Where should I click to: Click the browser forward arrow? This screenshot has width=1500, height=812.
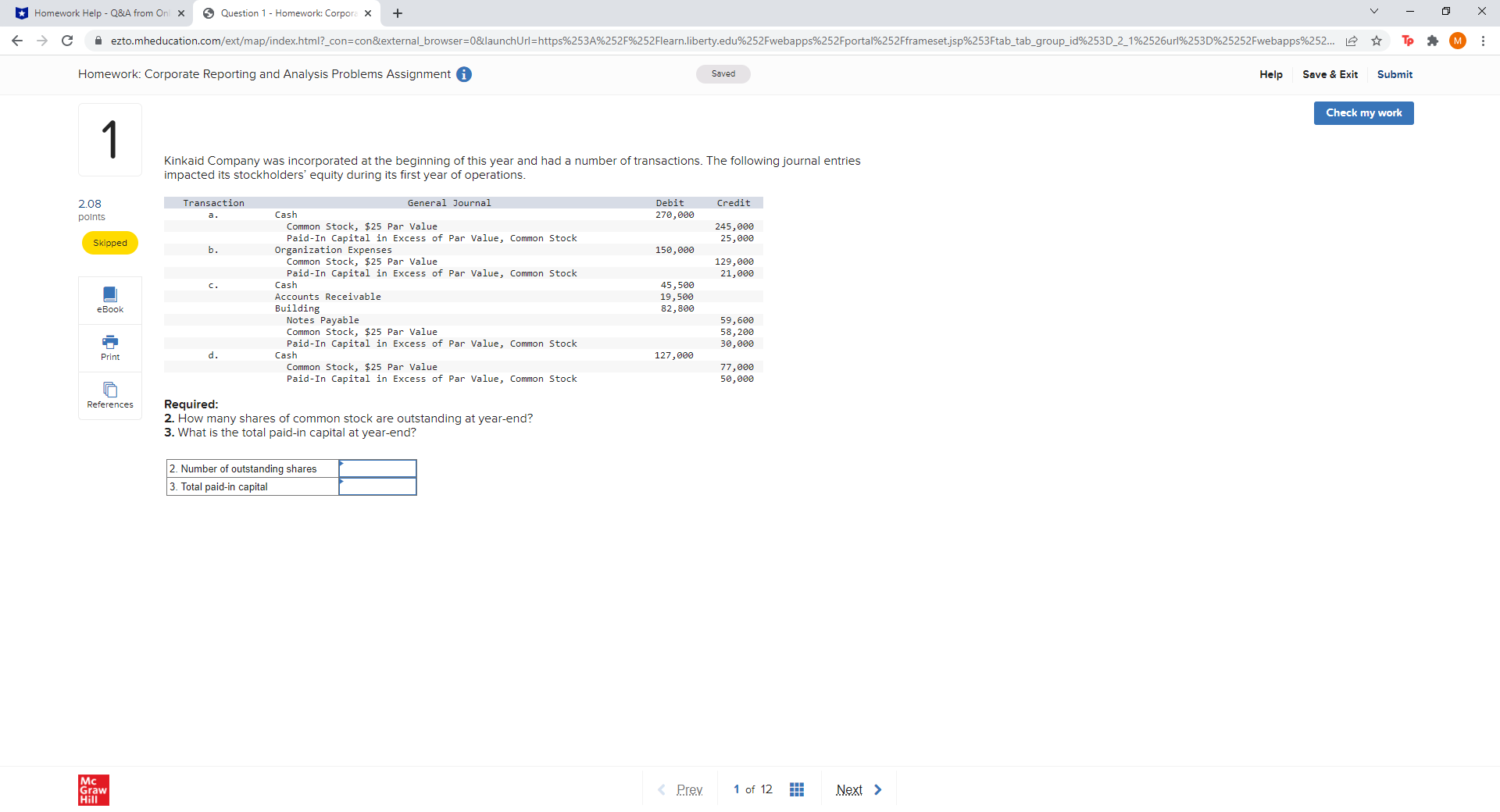pyautogui.click(x=42, y=41)
